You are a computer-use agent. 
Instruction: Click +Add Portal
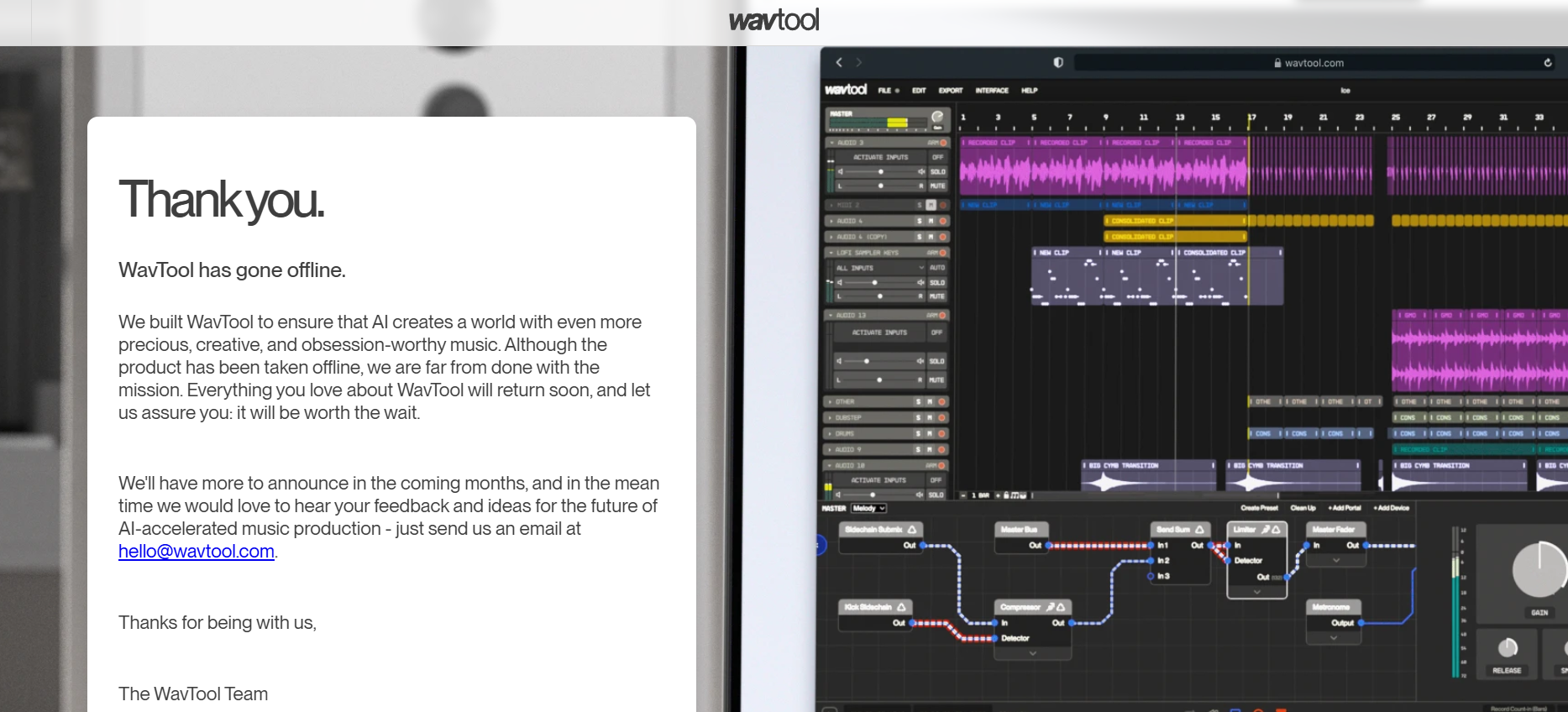(x=1345, y=508)
